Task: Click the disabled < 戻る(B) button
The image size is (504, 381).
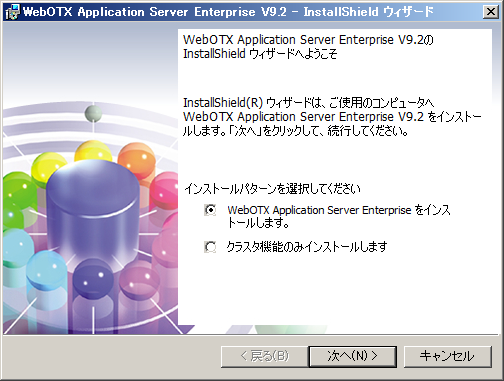Action: coord(264,356)
